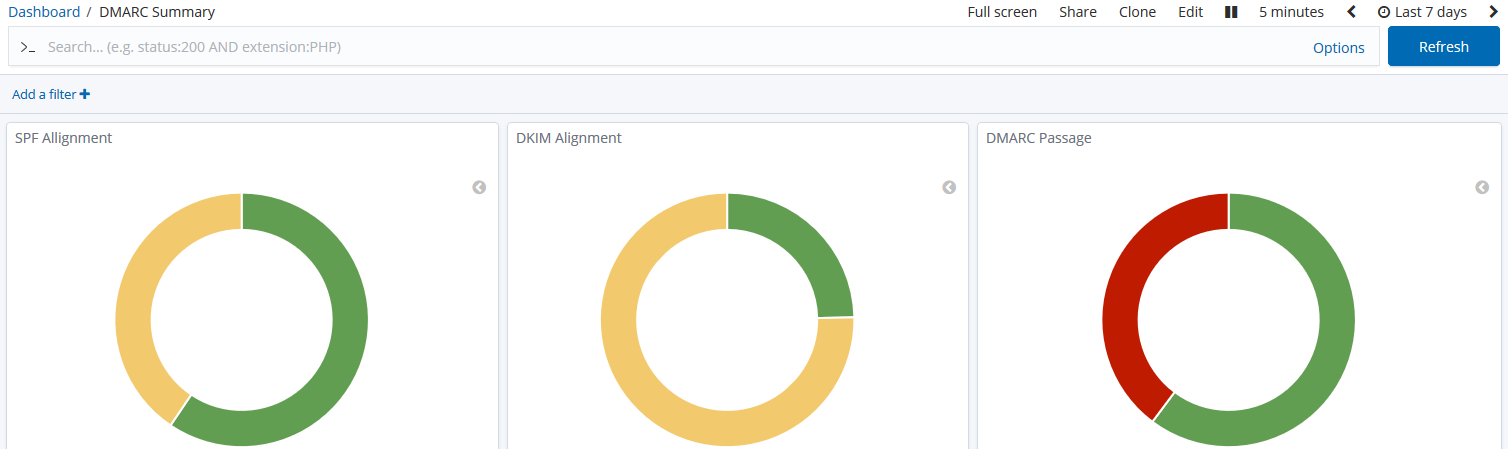Screen dimensions: 1508x449
Task: Expand legend of DKIM Alignment chart
Action: [x=949, y=187]
